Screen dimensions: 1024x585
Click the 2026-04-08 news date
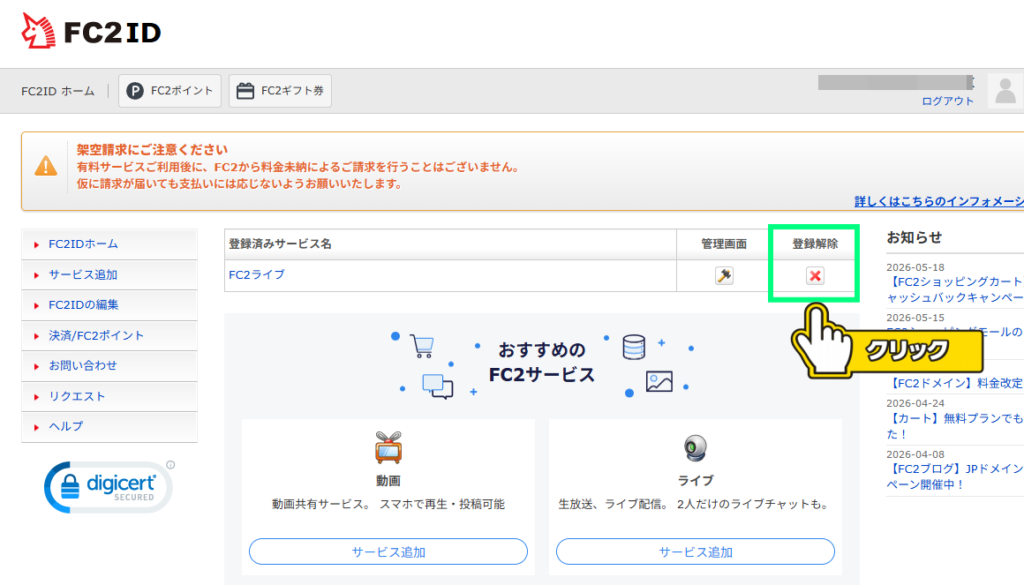(x=915, y=454)
